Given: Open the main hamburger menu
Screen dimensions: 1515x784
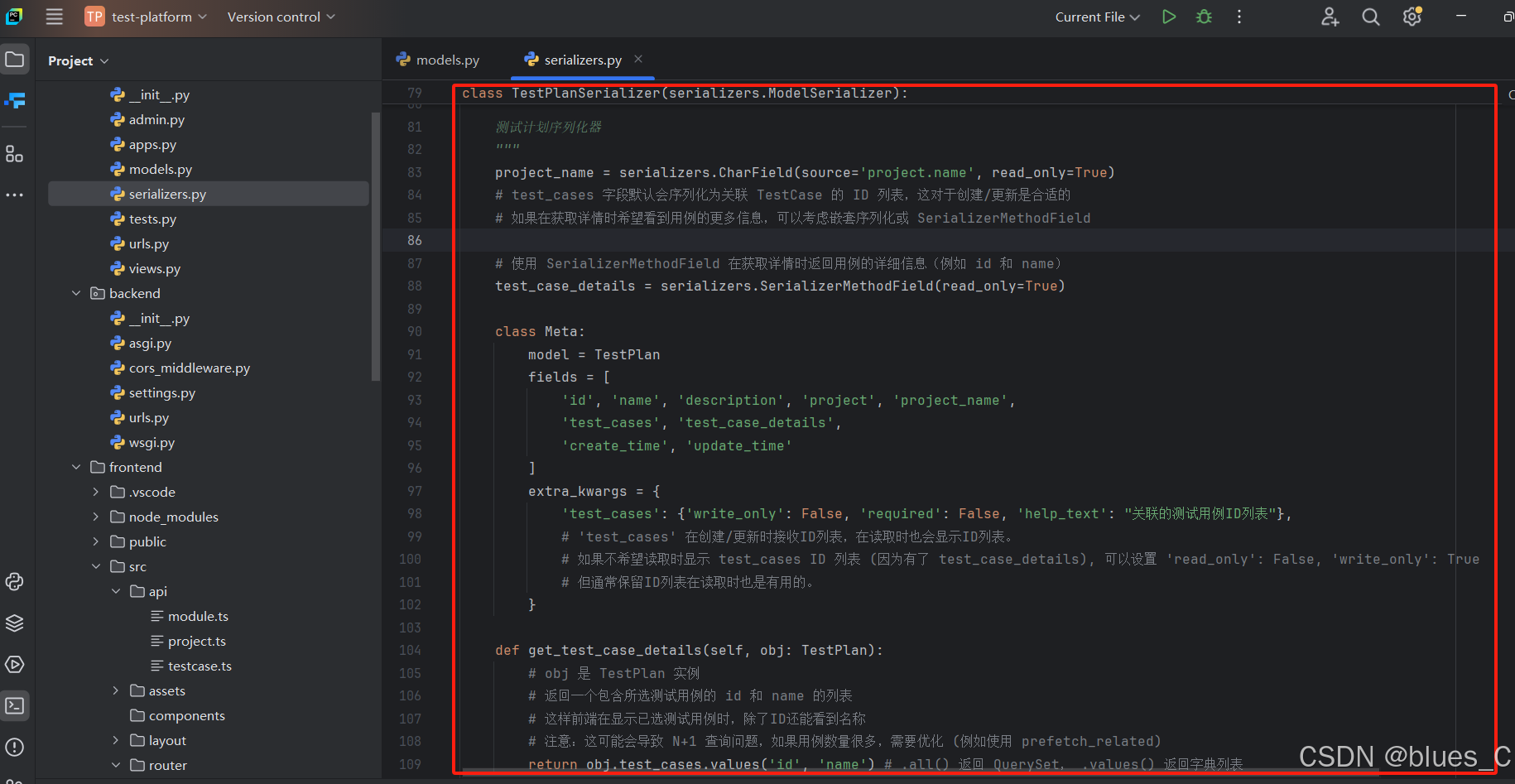Looking at the screenshot, I should 55,17.
